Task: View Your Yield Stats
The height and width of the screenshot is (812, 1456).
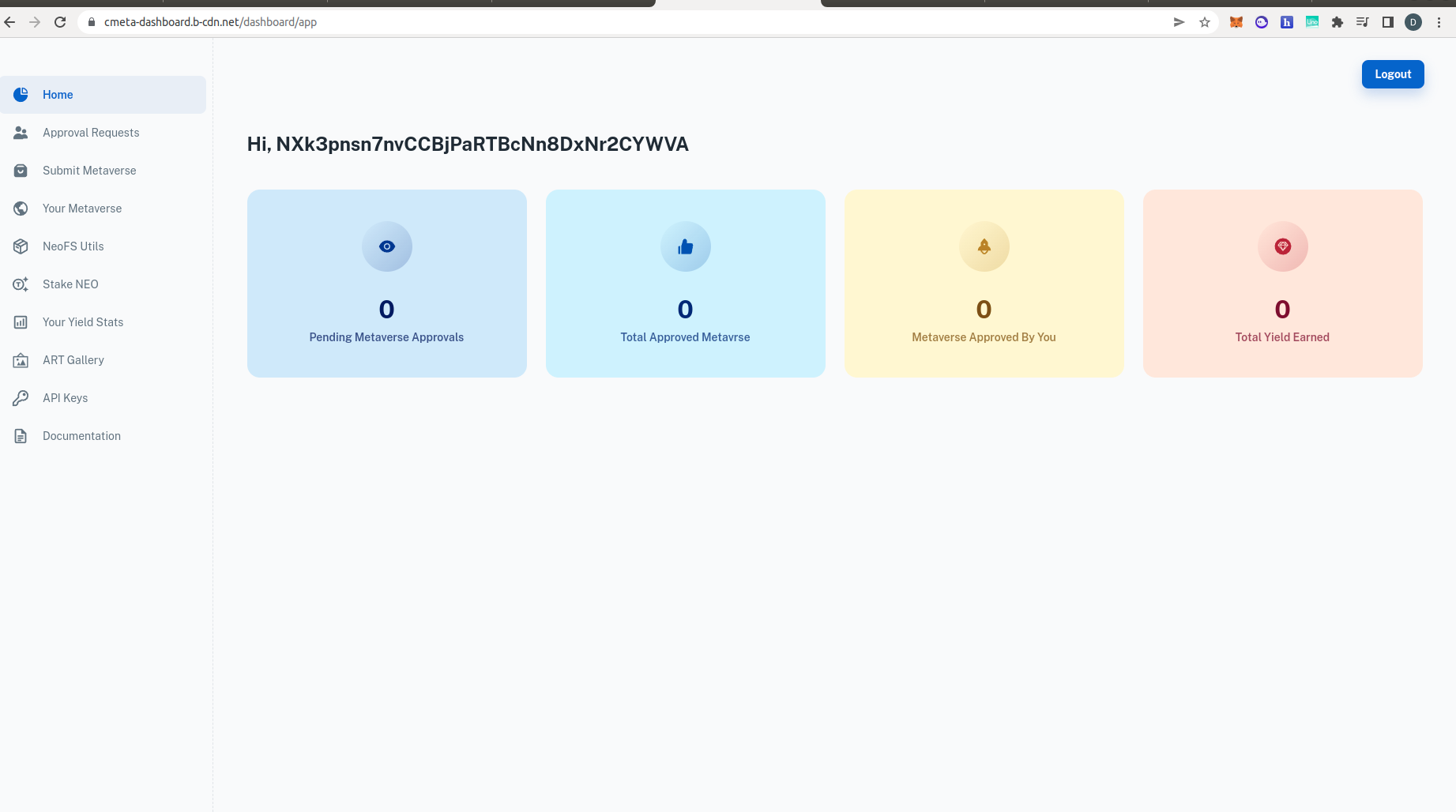Action: point(103,322)
